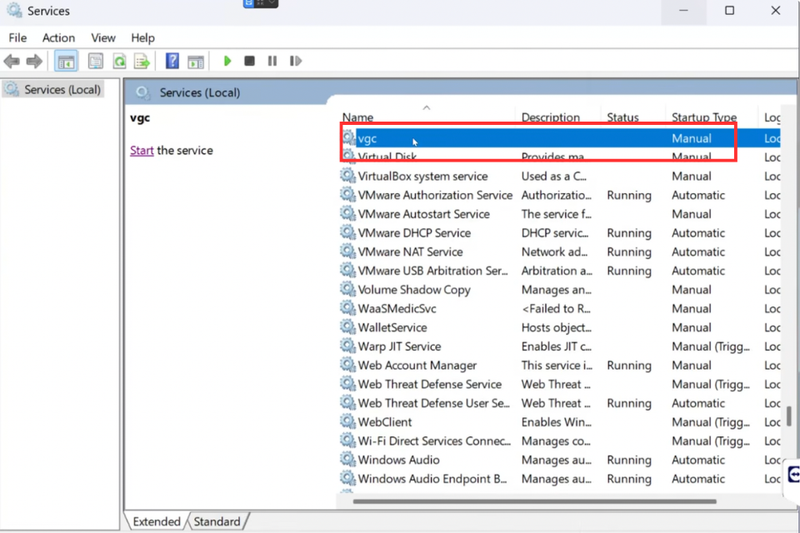Image resolution: width=800 pixels, height=533 pixels.
Task: Click Automatic startup type of VMware DHCP Service
Action: click(698, 233)
